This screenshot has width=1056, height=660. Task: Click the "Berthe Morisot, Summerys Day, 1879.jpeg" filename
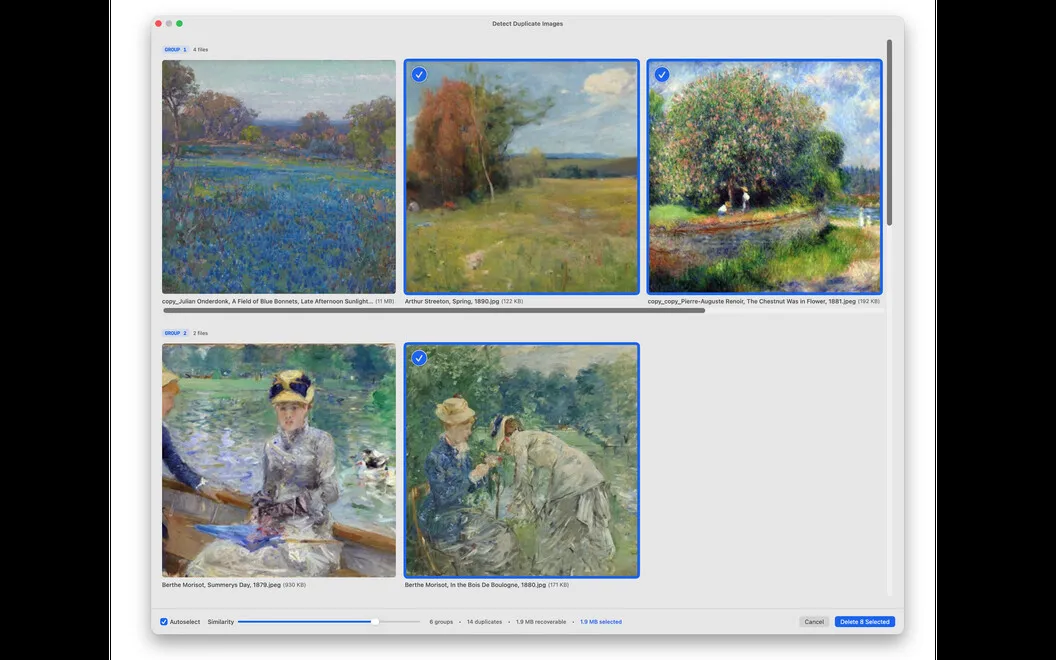tap(221, 585)
